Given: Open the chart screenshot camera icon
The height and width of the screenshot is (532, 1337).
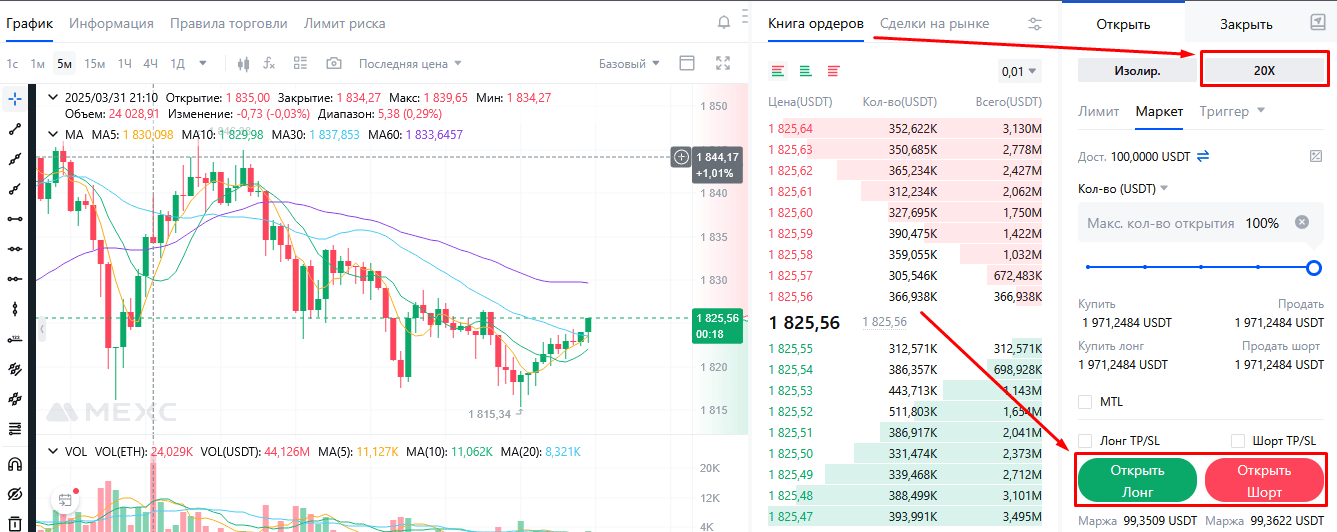Looking at the screenshot, I should coord(334,63).
